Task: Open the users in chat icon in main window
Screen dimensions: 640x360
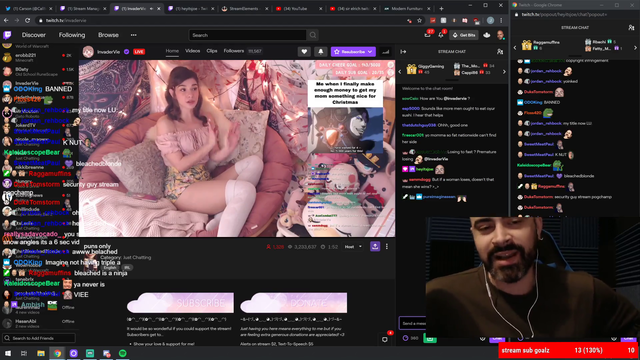Action: 500,52
